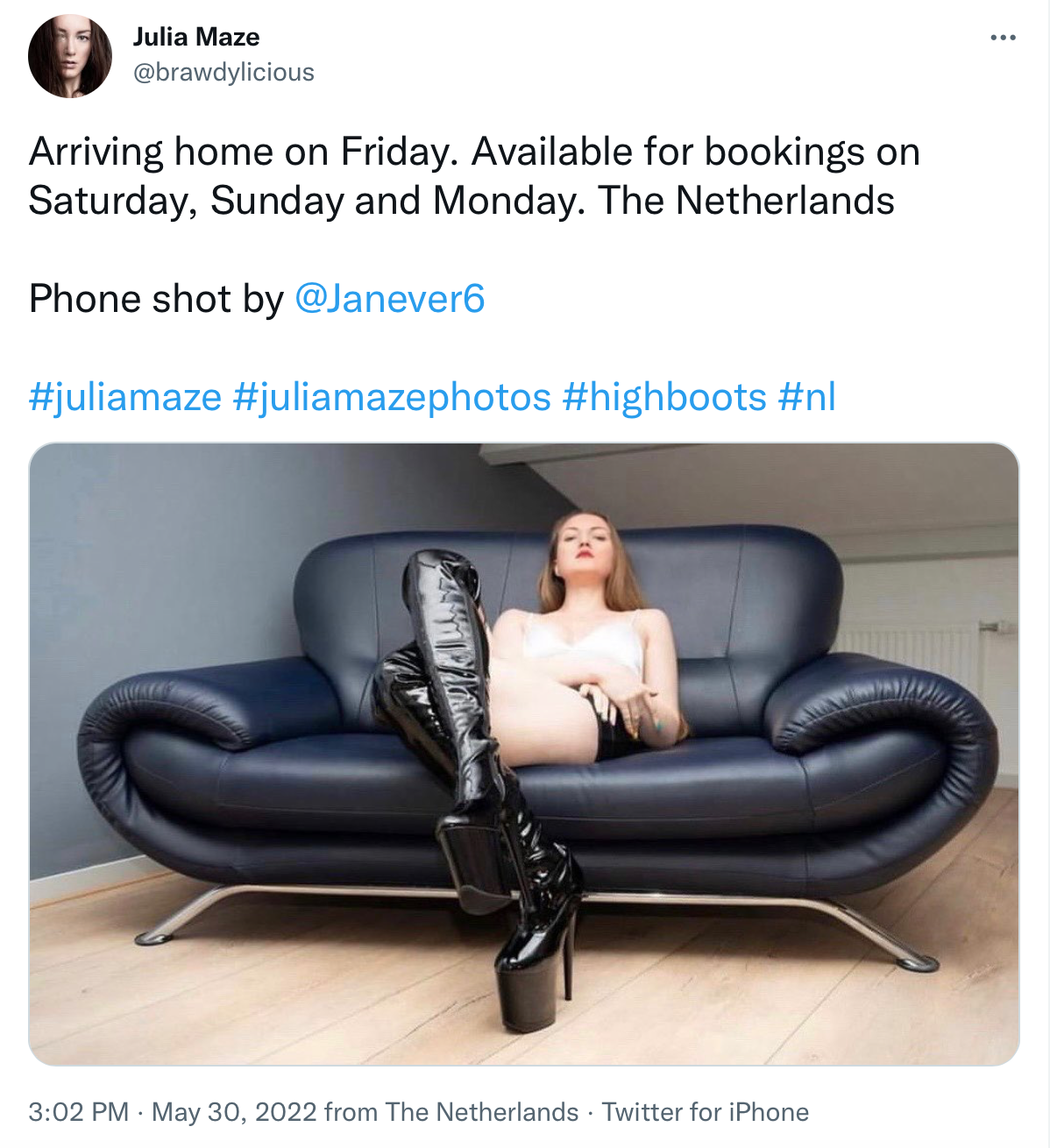This screenshot has width=1050, height=1148.
Task: Visit the @Janever6 mentioned profile
Action: click(389, 299)
